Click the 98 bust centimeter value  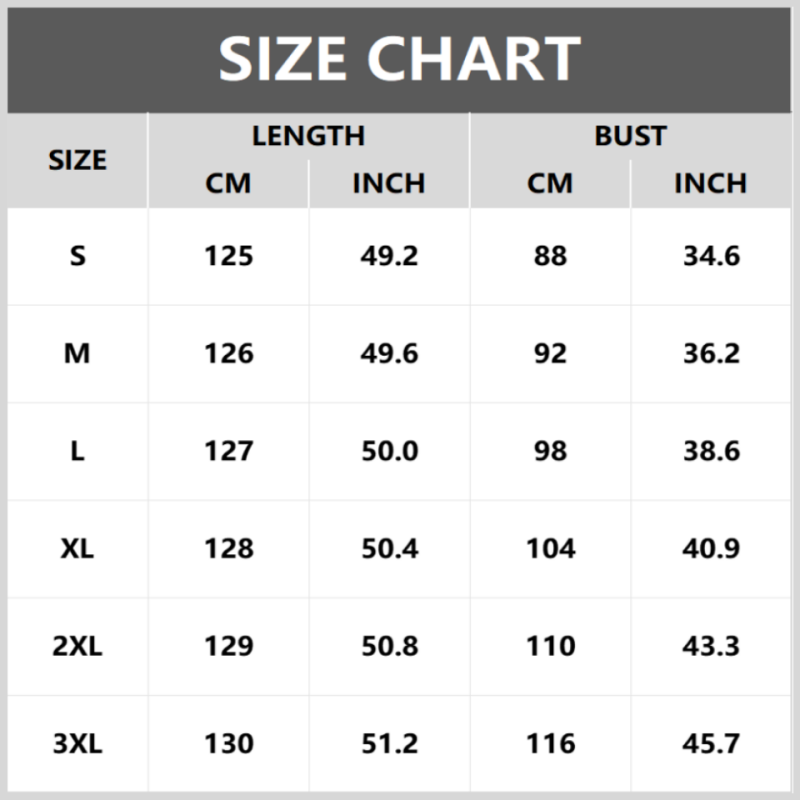tap(550, 451)
